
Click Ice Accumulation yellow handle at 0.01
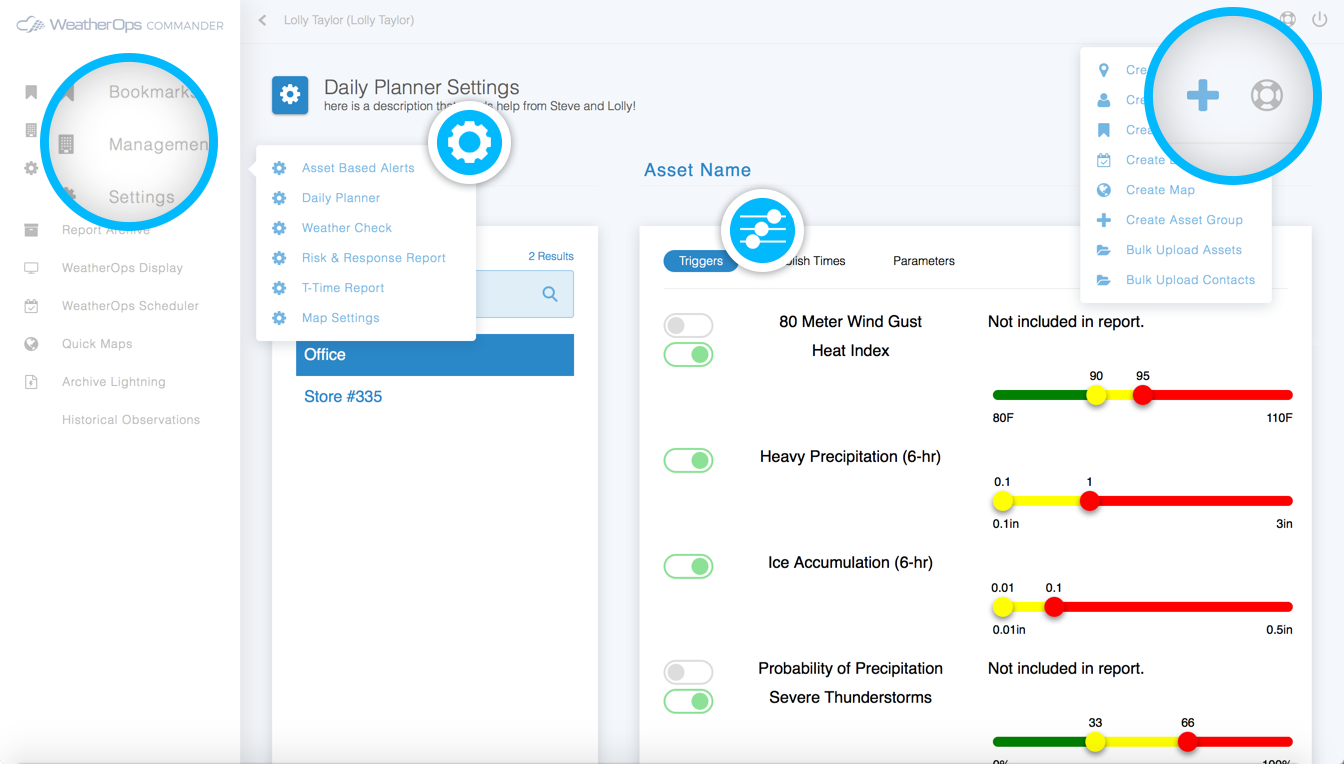(x=1003, y=607)
